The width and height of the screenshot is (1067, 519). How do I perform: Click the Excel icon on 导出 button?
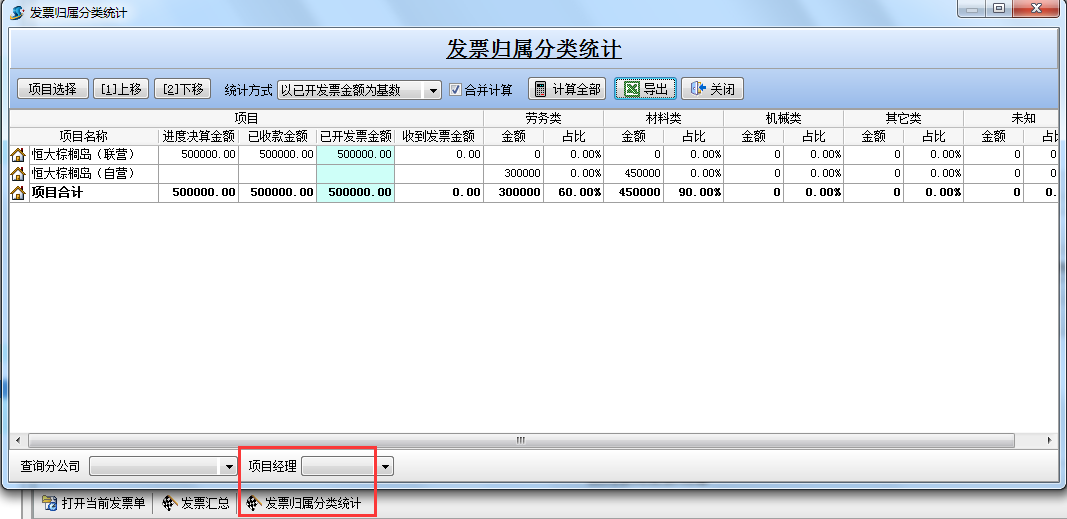631,89
